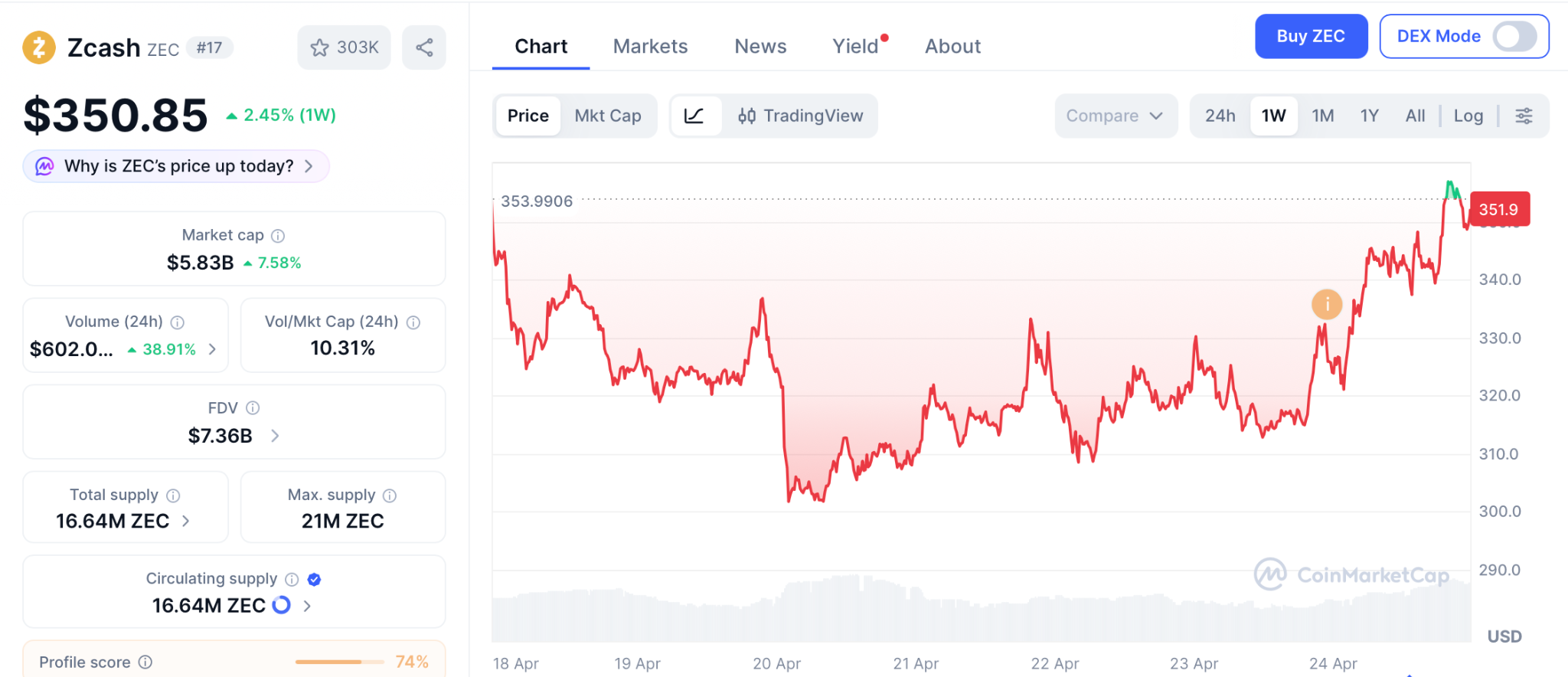Add Zcash to watchlist with star button
This screenshot has height=677, width=1568.
[344, 47]
